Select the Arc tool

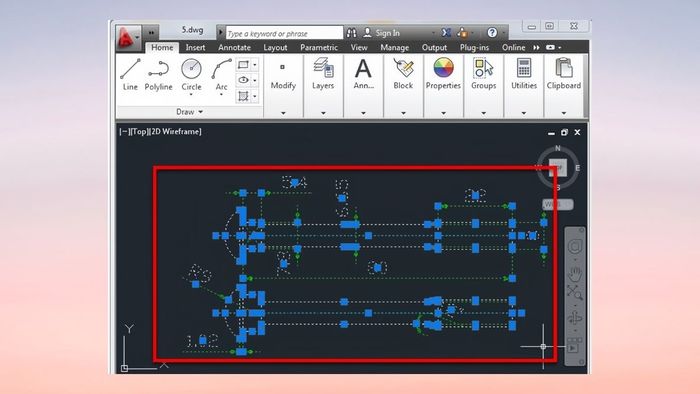tap(221, 75)
